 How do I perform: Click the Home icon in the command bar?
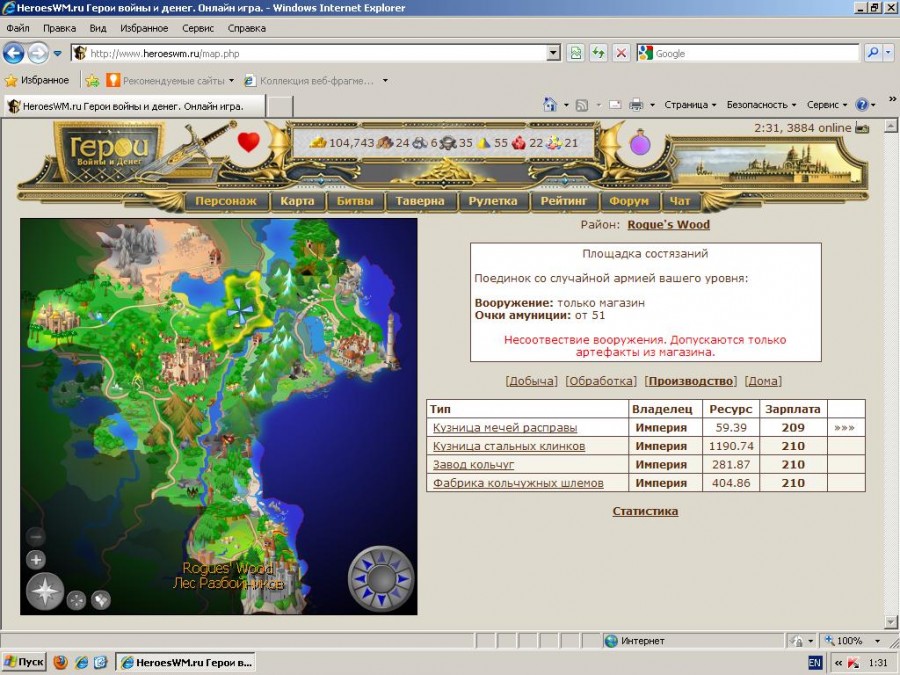[x=550, y=104]
